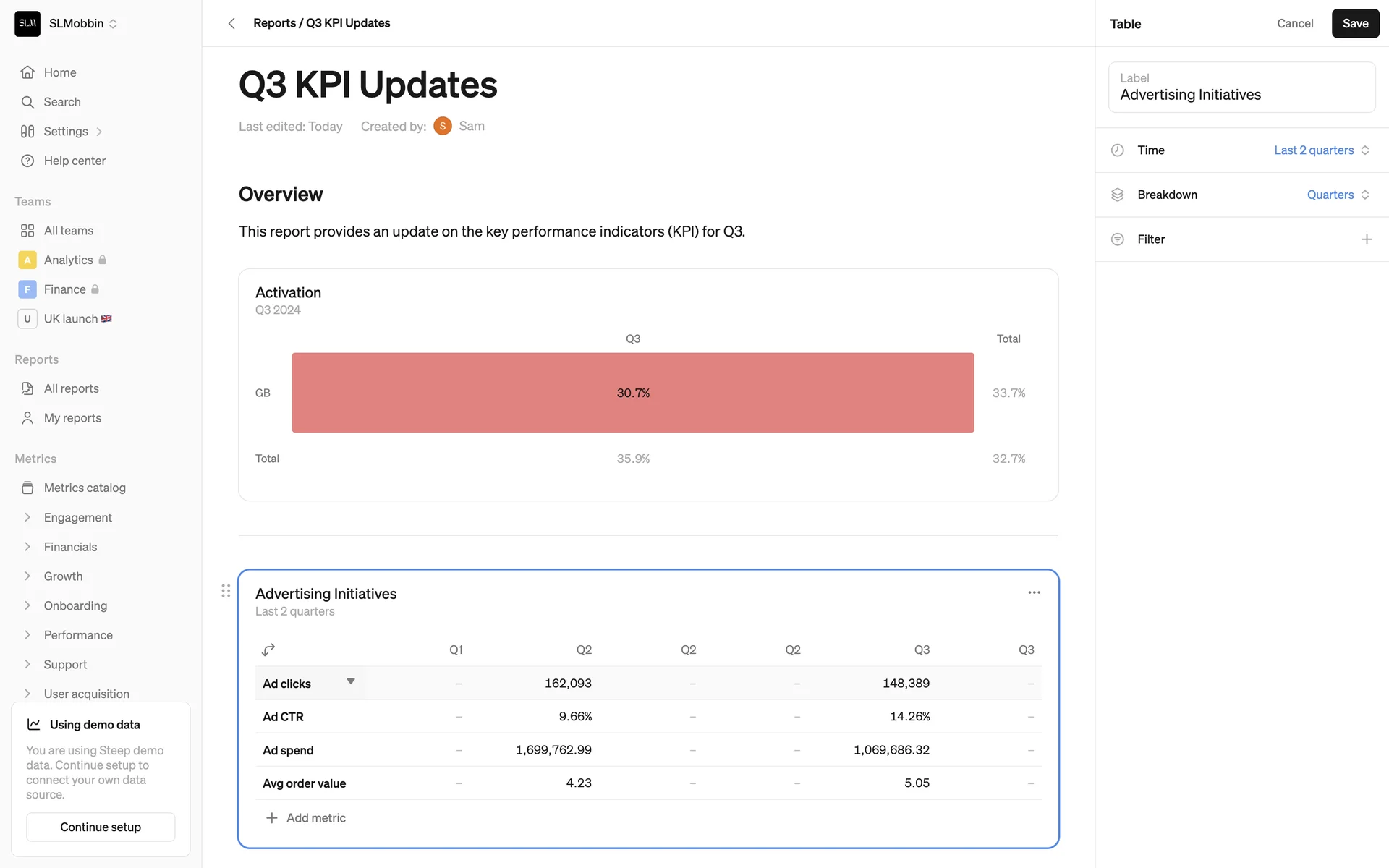Screen dimensions: 1389x868
Task: Edit the Label field containing Advertising Initiatives
Action: [1241, 95]
